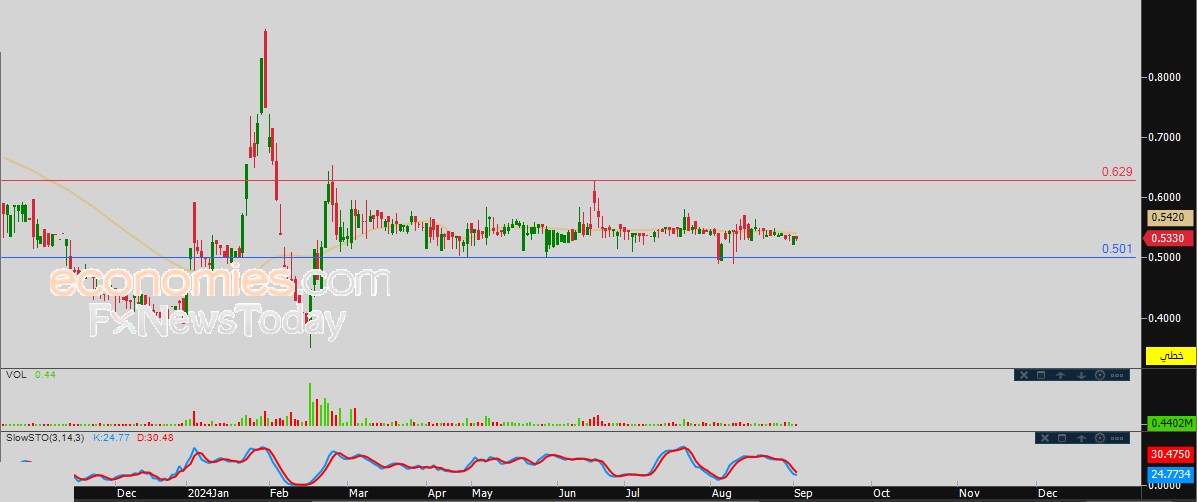This screenshot has height=502, width=1197.
Task: Click the green 0.4402M volume tag
Action: (1171, 423)
